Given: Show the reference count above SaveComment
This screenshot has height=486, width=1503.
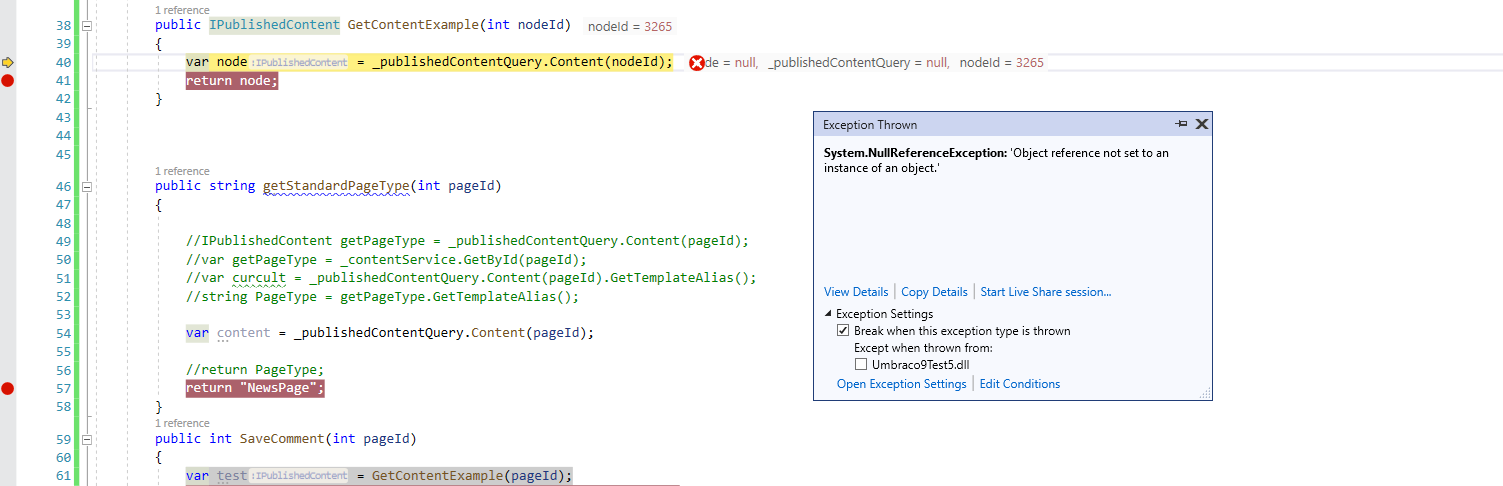Looking at the screenshot, I should point(182,423).
